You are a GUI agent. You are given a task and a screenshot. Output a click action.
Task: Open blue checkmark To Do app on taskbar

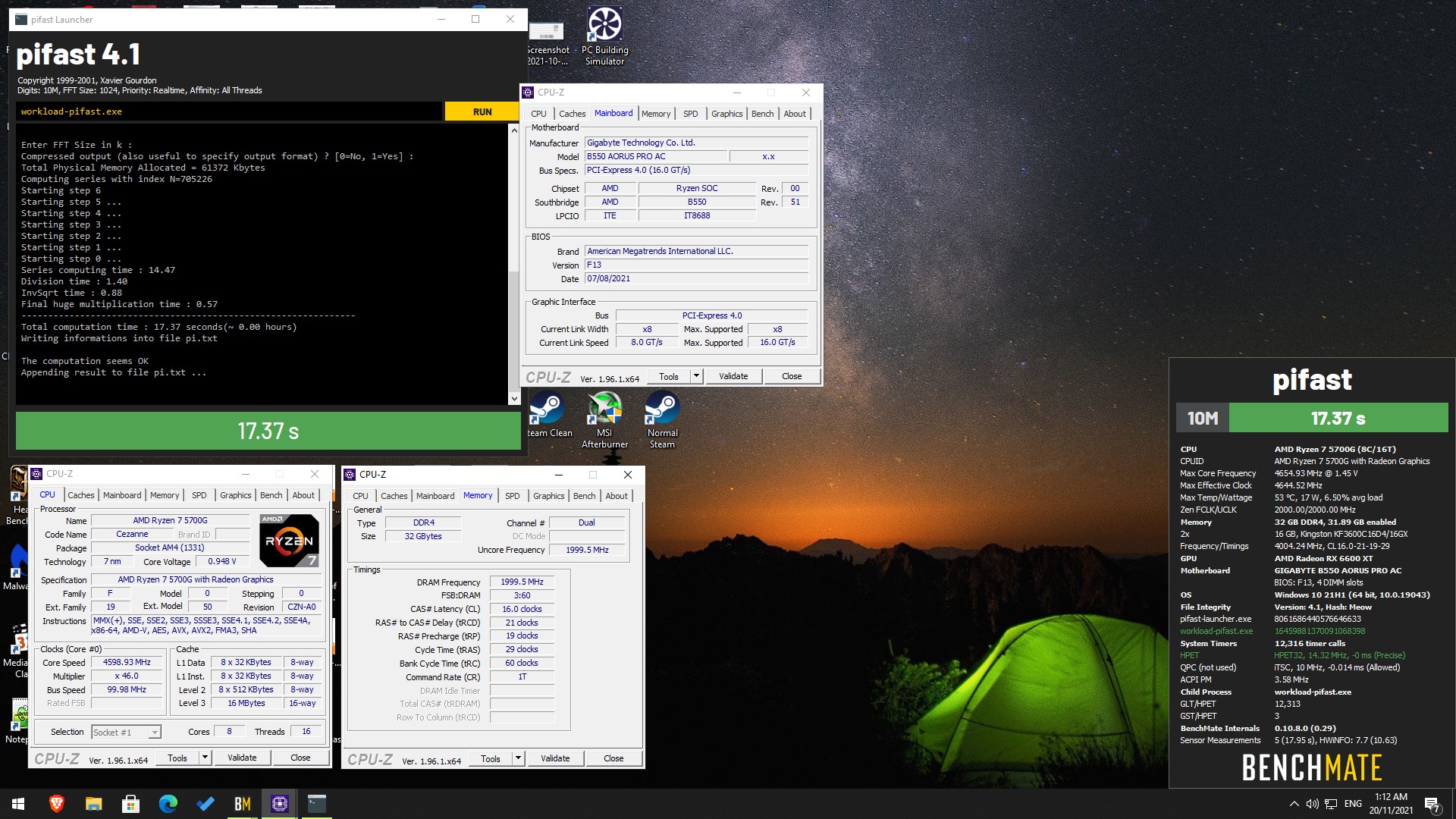205,804
